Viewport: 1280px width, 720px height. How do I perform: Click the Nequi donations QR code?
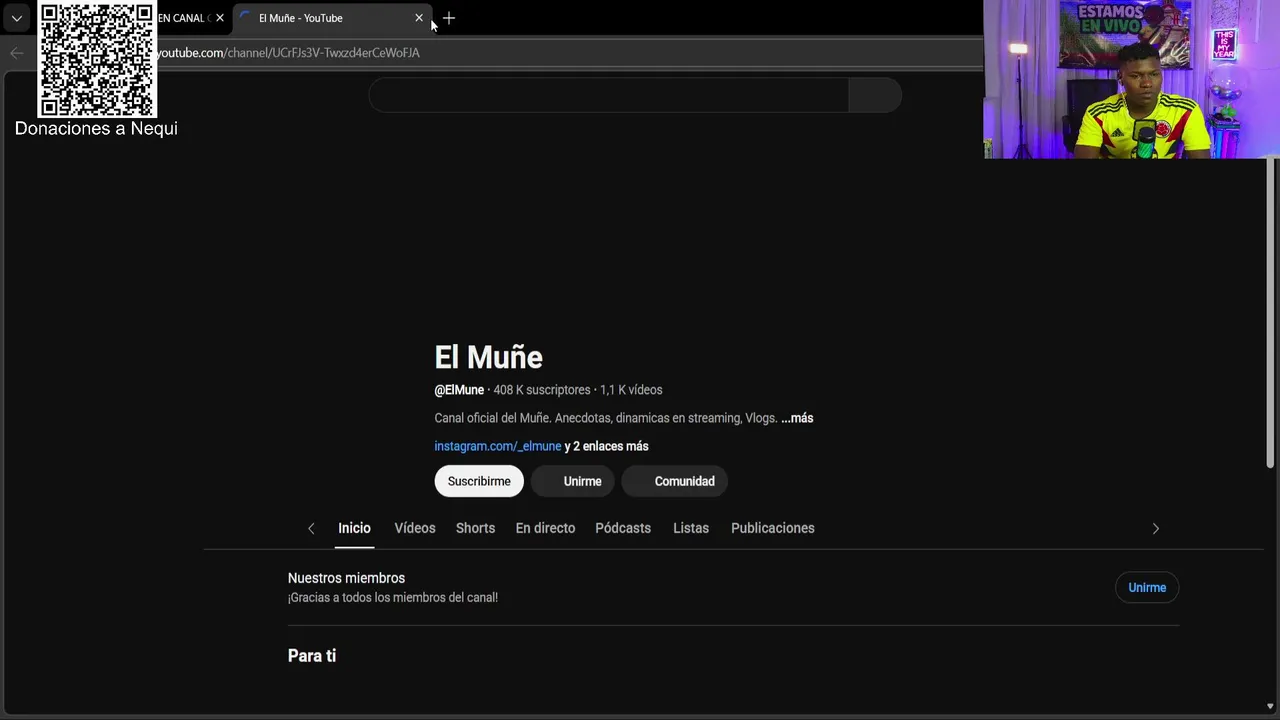pyautogui.click(x=97, y=59)
